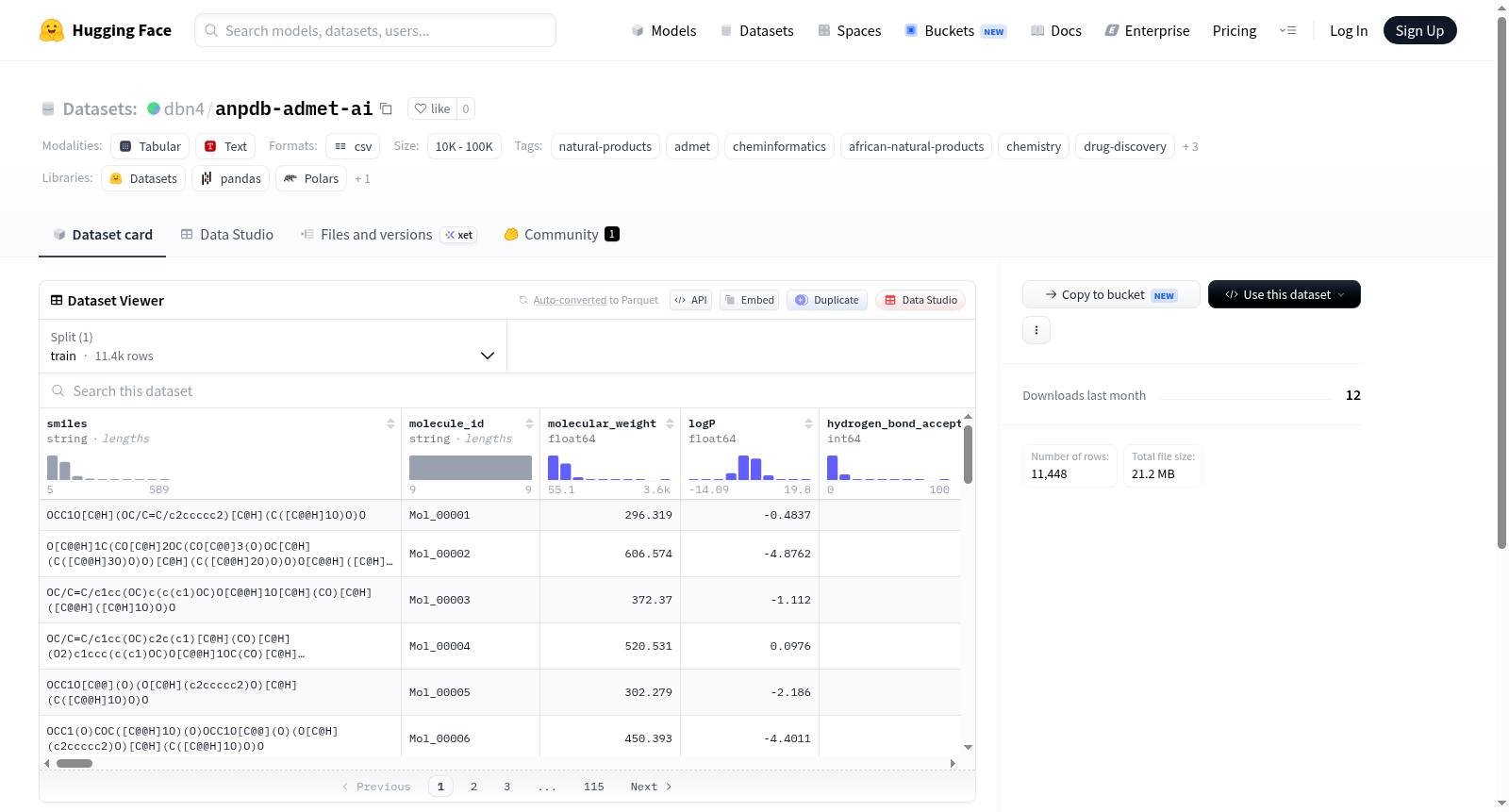This screenshot has width=1509, height=812.
Task: Select the 10K - 100K size tag
Action: (464, 146)
